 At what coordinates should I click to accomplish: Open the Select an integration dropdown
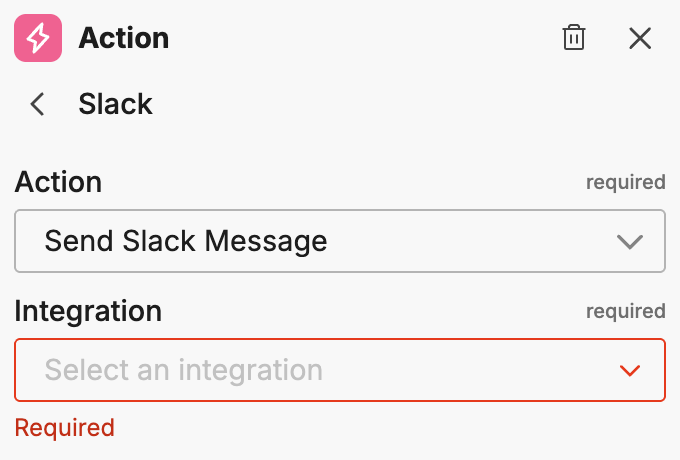[339, 370]
